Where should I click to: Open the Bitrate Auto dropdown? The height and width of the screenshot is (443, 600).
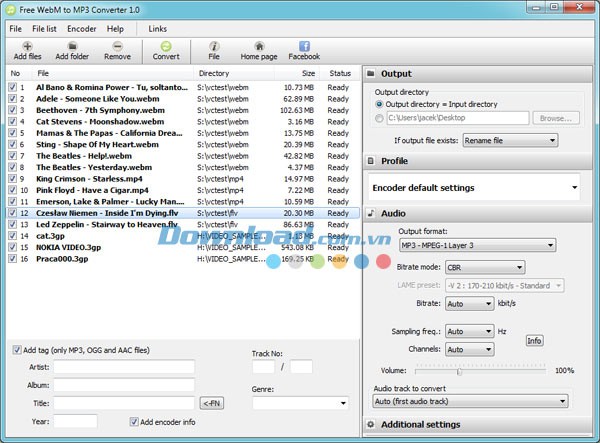(x=470, y=304)
